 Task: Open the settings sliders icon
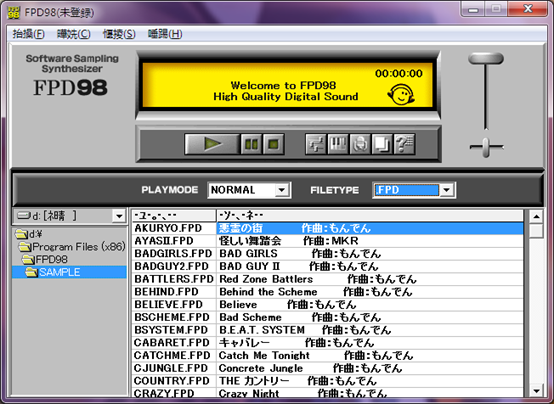(316, 144)
